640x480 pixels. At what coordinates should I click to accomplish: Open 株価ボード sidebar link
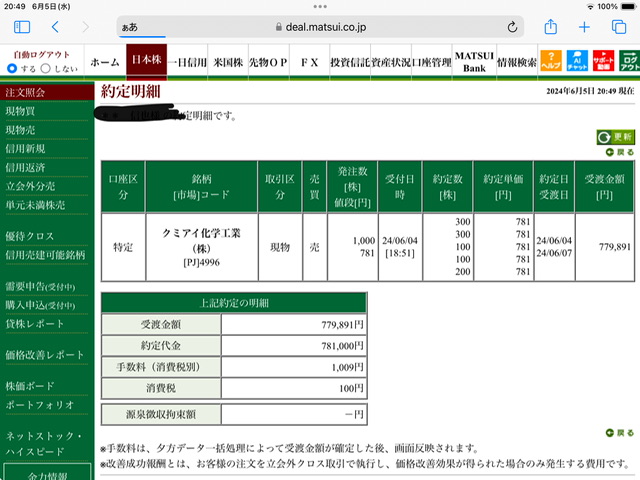pyautogui.click(x=30, y=386)
